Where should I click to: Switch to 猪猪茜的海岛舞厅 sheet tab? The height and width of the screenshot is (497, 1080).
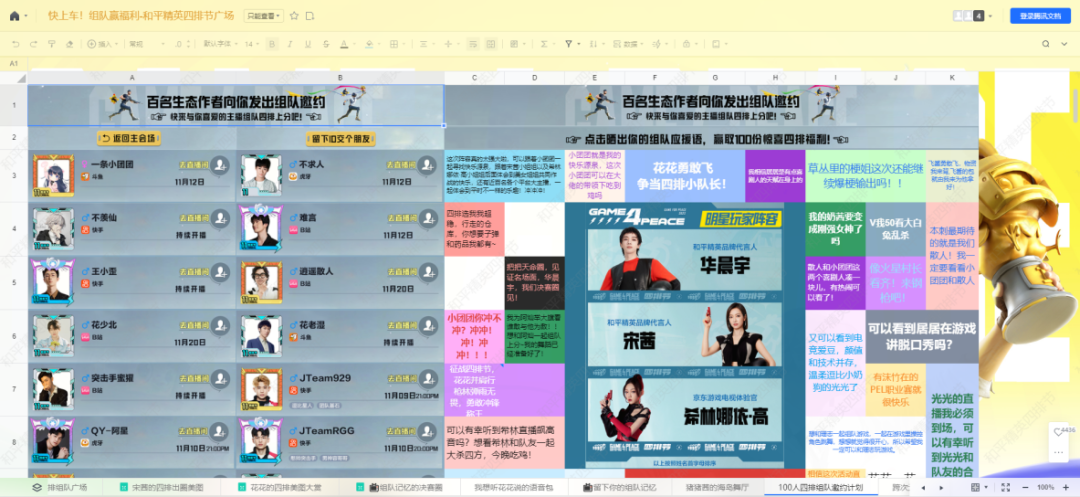717,487
